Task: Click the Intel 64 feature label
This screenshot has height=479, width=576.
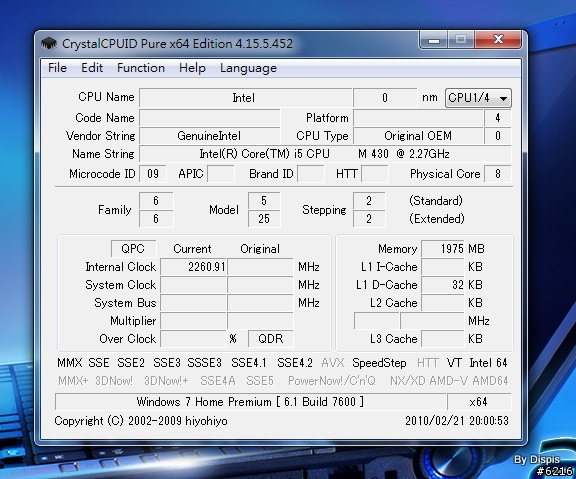Action: pos(488,363)
